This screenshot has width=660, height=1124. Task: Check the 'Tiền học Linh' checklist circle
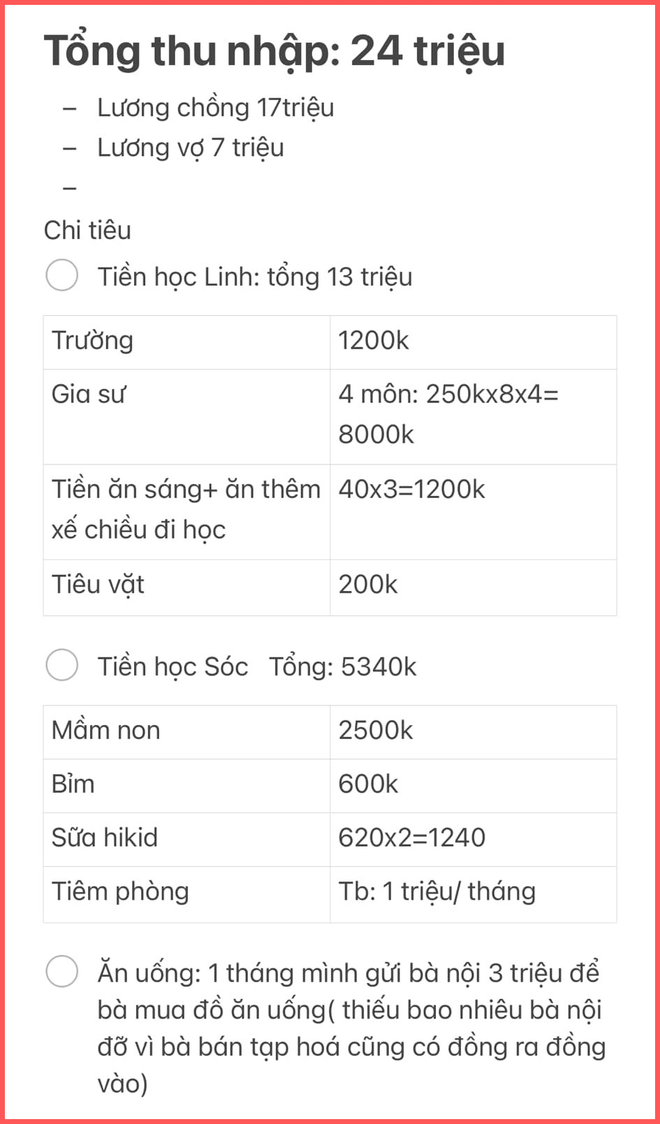click(x=62, y=276)
